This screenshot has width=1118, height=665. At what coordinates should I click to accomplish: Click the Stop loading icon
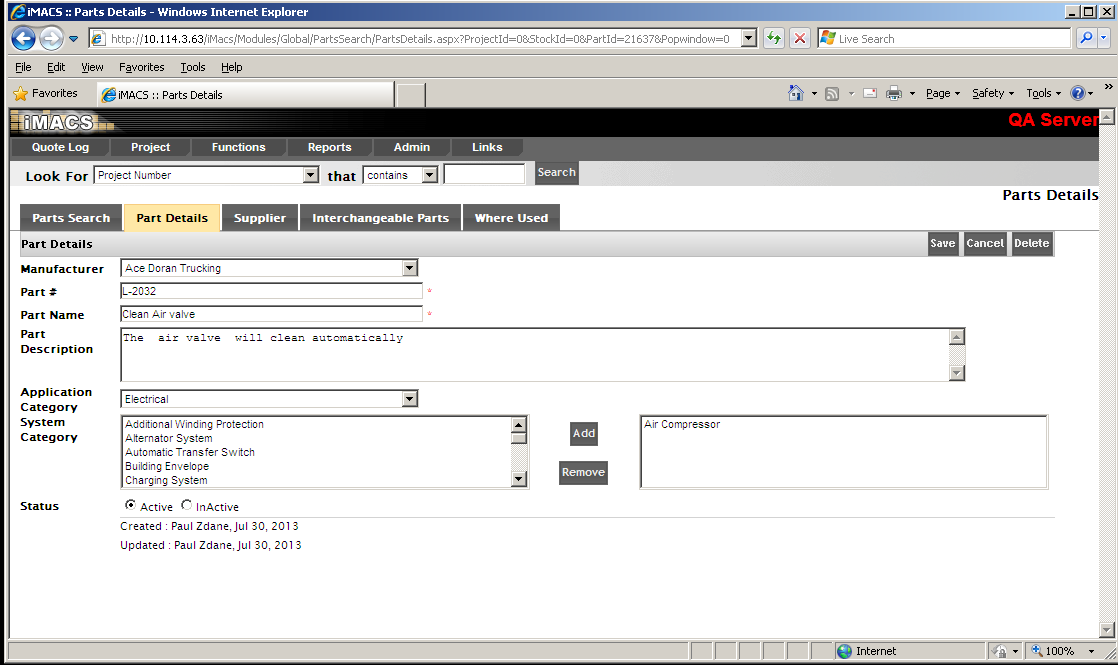pos(800,39)
